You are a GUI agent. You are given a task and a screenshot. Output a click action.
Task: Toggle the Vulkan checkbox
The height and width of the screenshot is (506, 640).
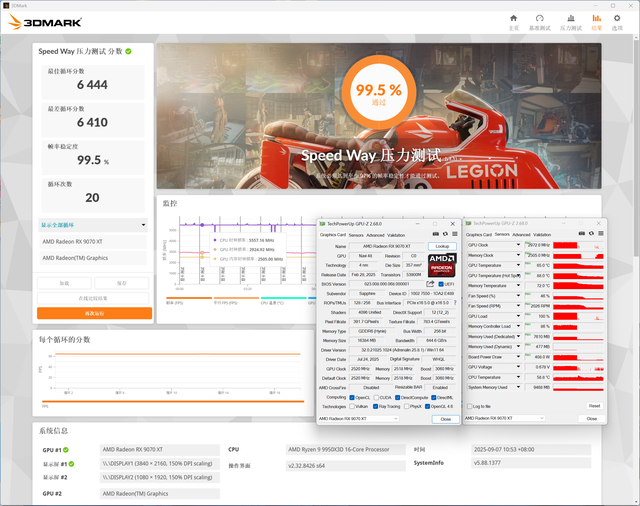coord(352,406)
